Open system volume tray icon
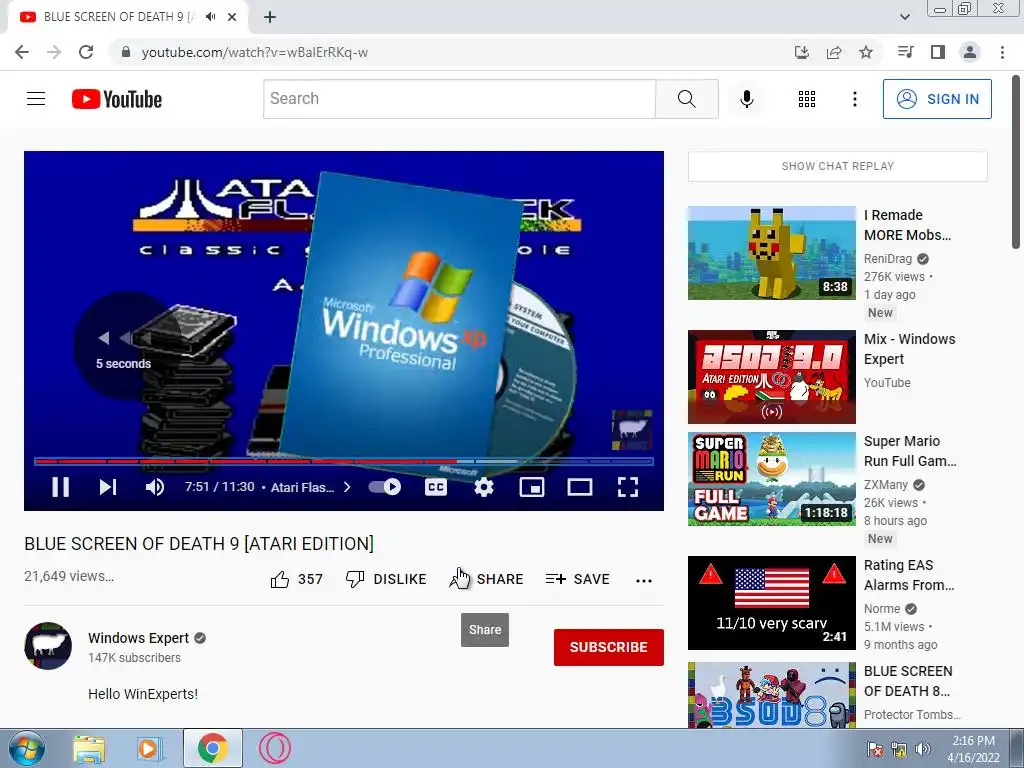 click(x=923, y=749)
